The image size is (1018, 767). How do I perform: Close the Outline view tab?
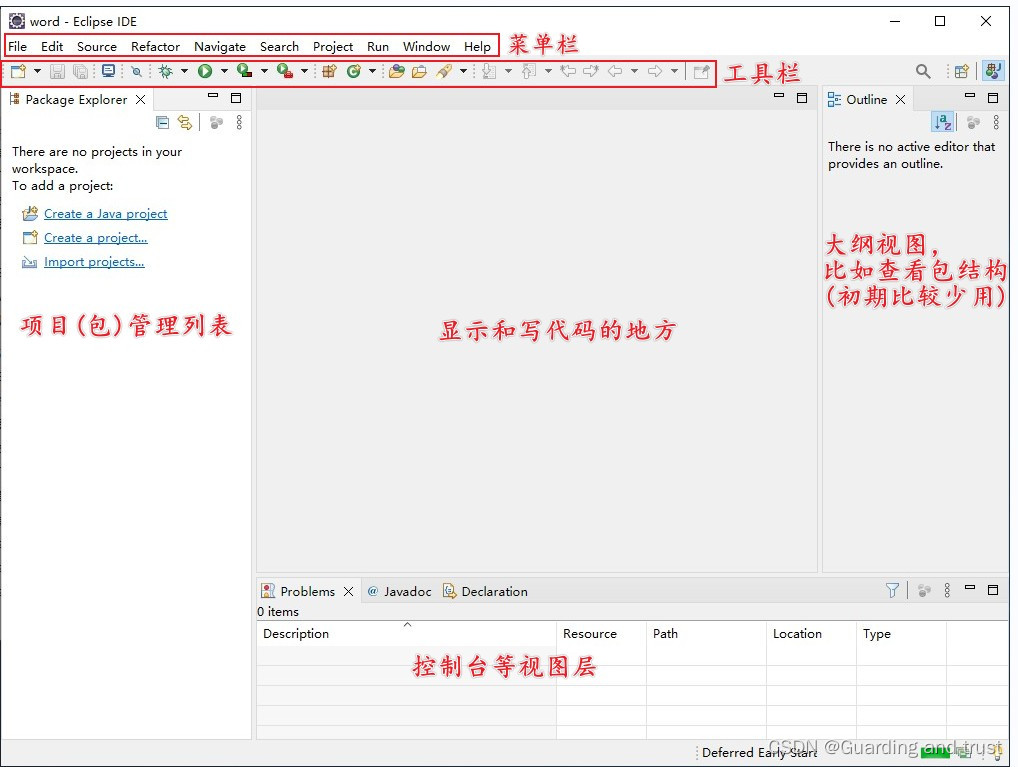[x=900, y=99]
